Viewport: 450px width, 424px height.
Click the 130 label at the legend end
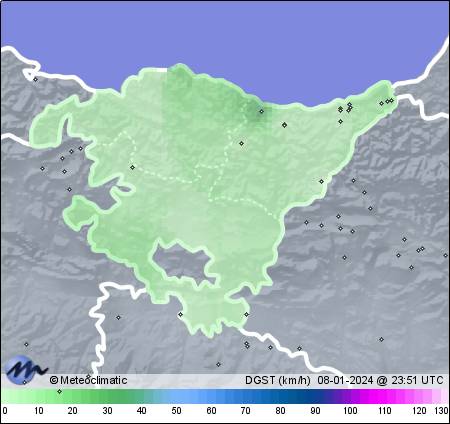click(x=441, y=411)
